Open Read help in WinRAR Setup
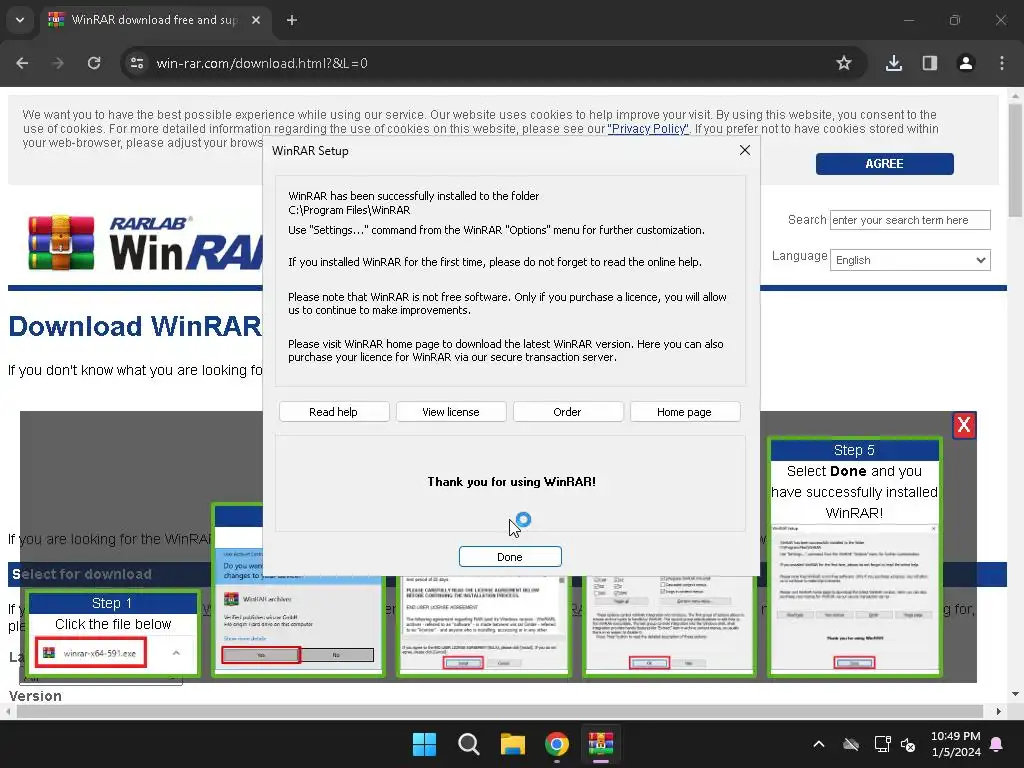Screen dimensions: 1024x768 click(334, 411)
